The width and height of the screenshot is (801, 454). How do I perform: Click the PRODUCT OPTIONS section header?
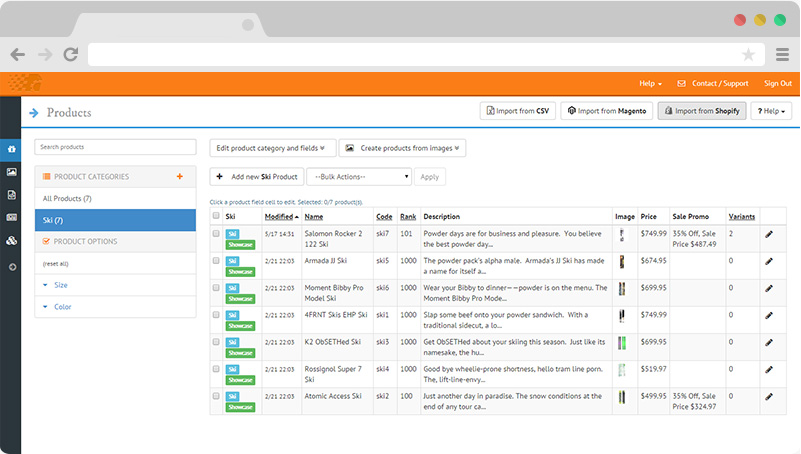115,242
